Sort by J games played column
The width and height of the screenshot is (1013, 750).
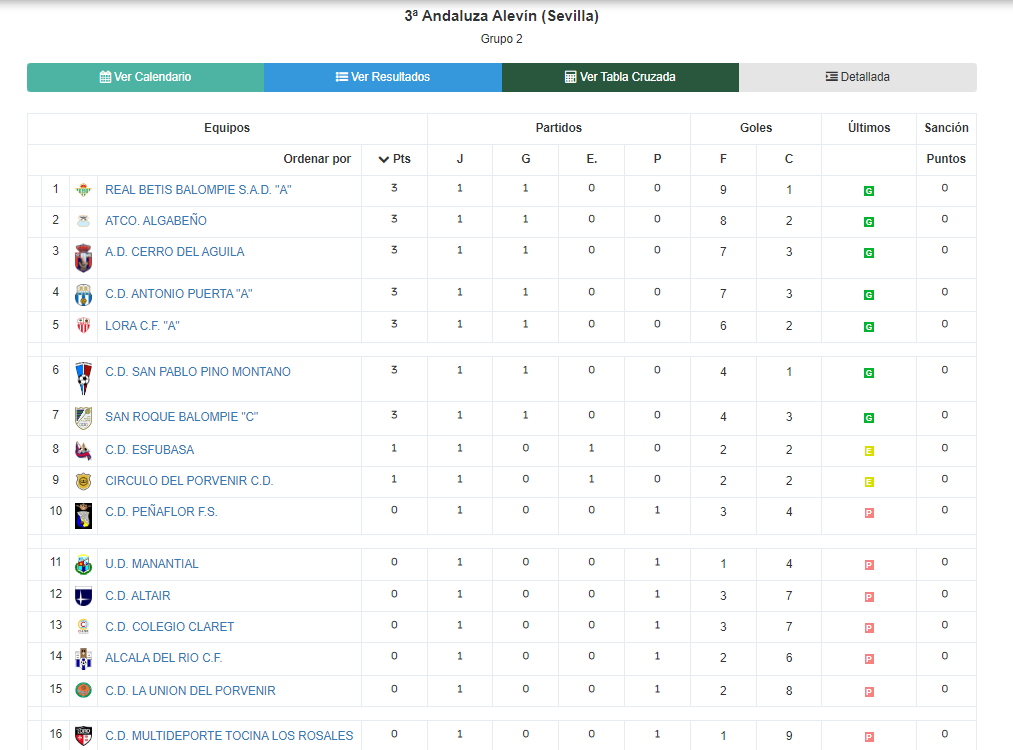tap(460, 159)
